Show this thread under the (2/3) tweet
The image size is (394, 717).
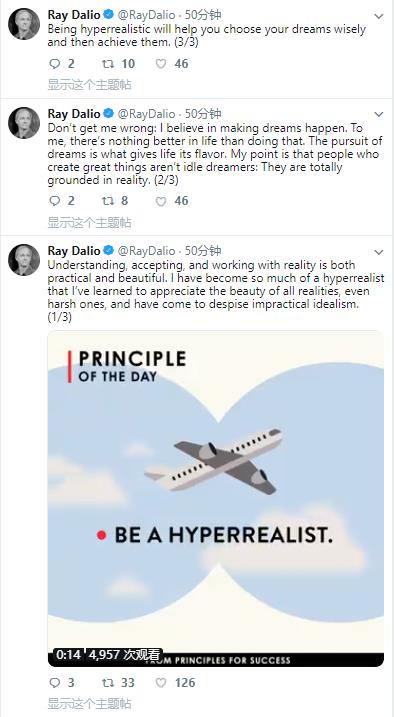click(90, 223)
